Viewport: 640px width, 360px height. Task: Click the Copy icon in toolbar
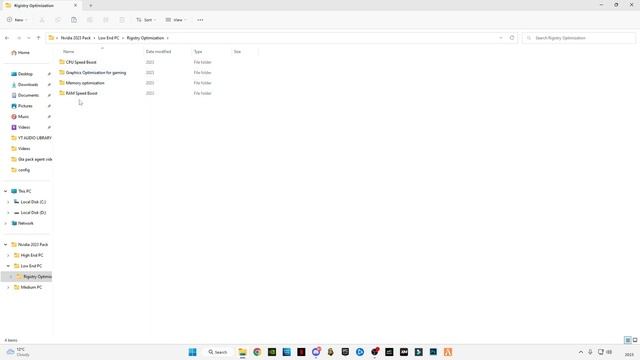58,20
